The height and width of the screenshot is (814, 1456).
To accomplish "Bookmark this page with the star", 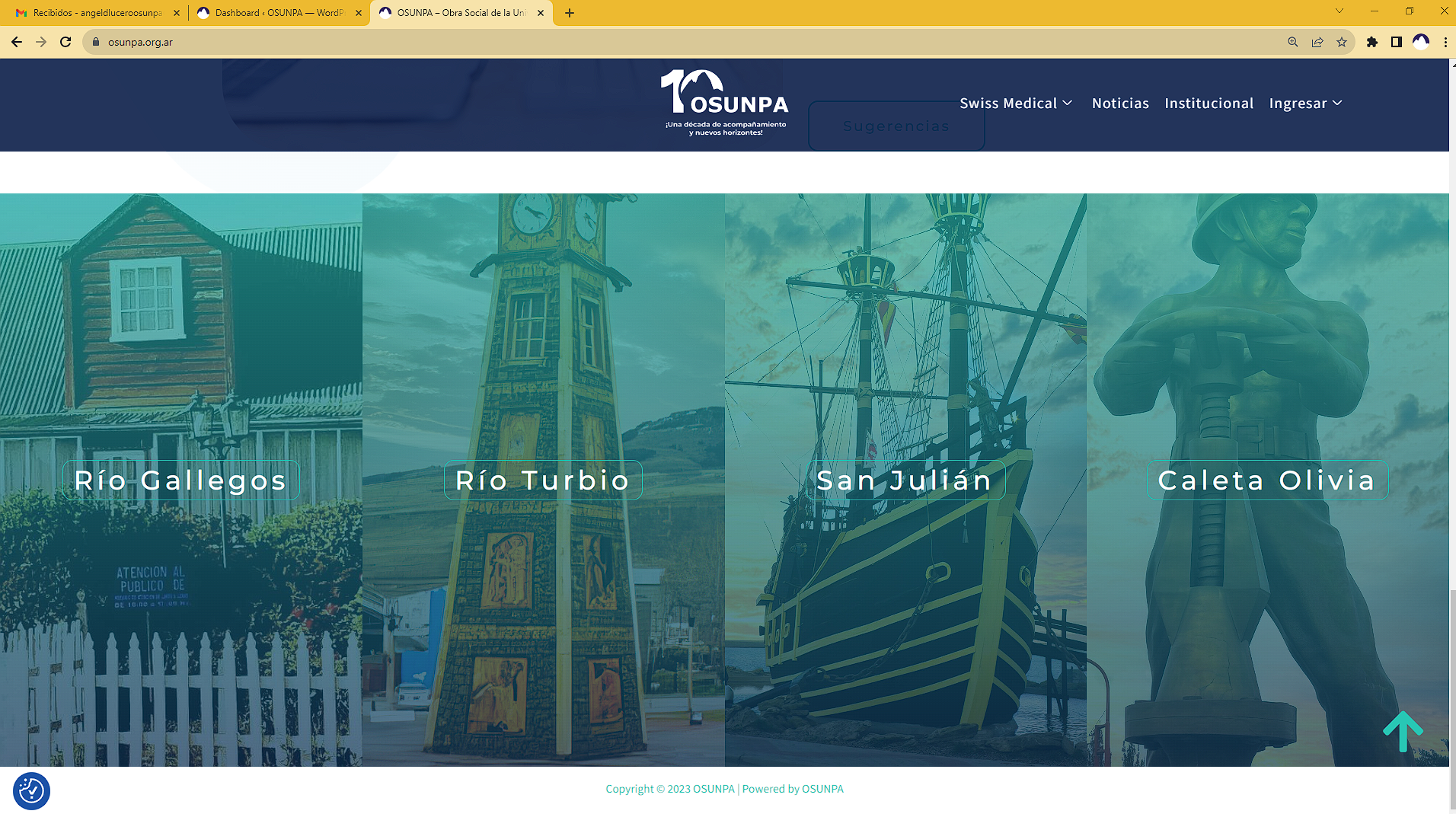I will pos(1342,42).
